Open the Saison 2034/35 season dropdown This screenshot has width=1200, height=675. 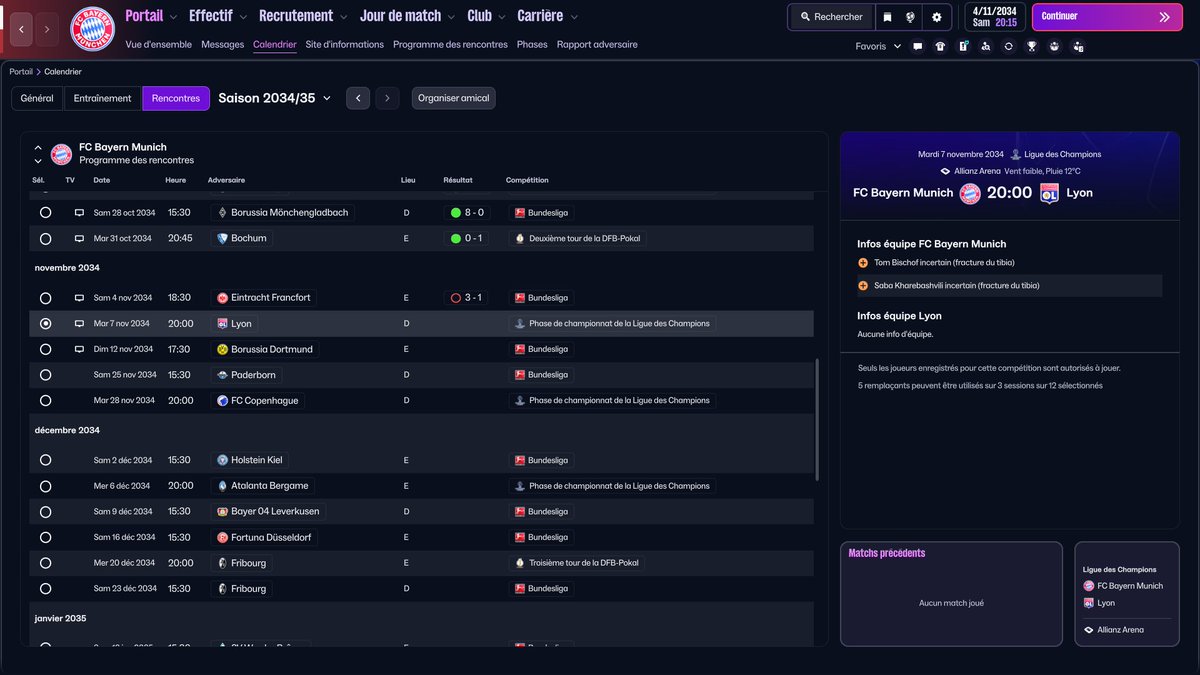[x=275, y=98]
